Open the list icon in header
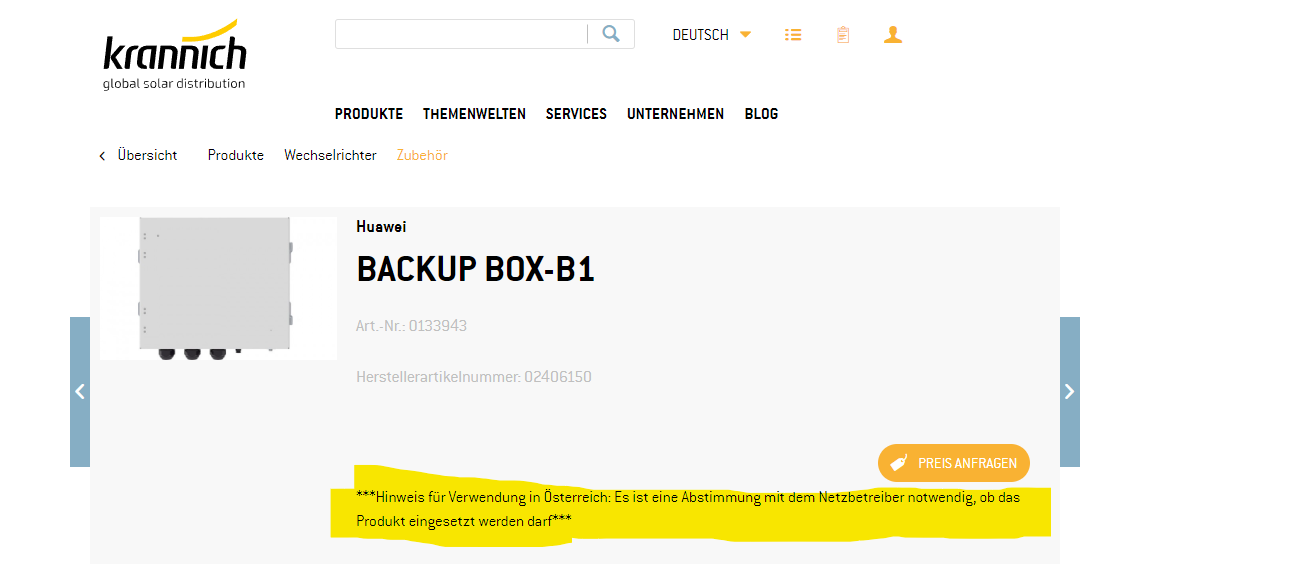1313x564 pixels. click(x=793, y=34)
